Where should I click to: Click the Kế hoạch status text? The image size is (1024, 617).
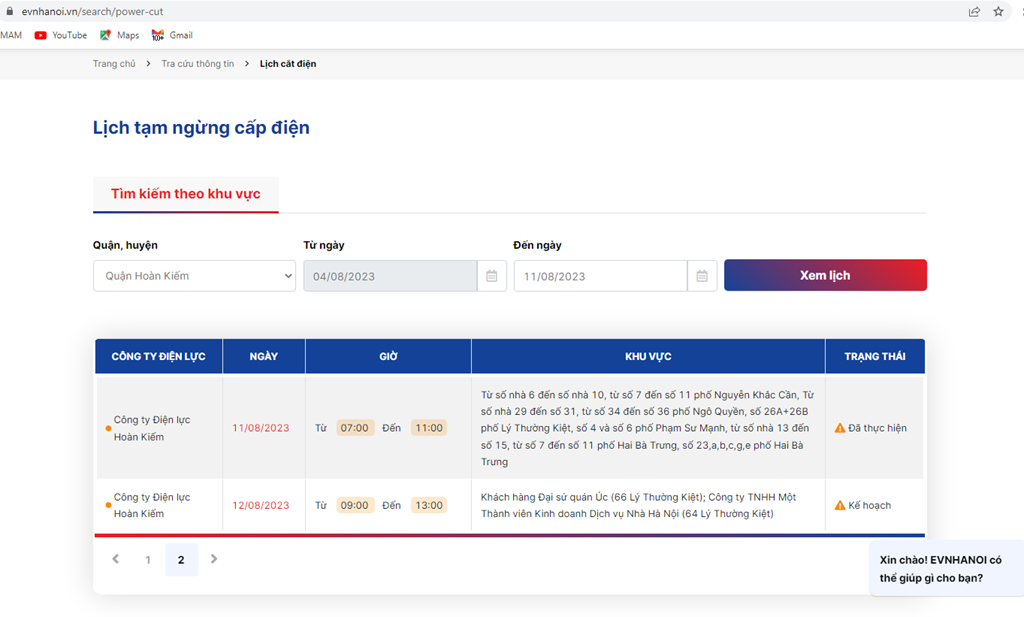point(869,505)
